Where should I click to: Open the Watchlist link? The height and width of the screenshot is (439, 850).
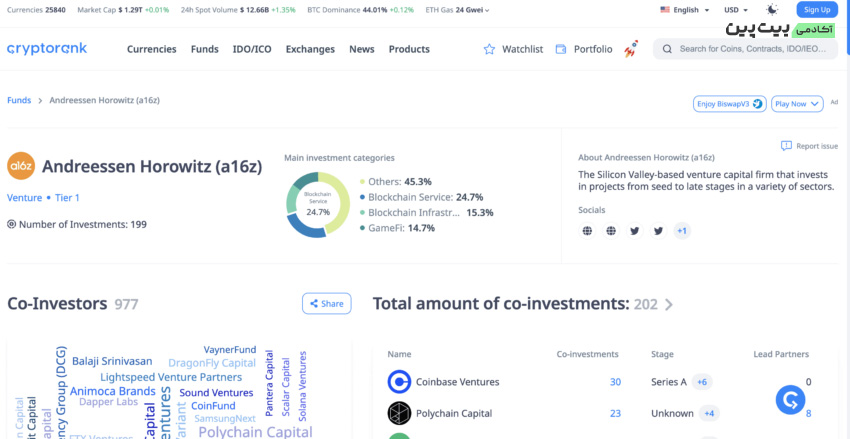point(523,49)
